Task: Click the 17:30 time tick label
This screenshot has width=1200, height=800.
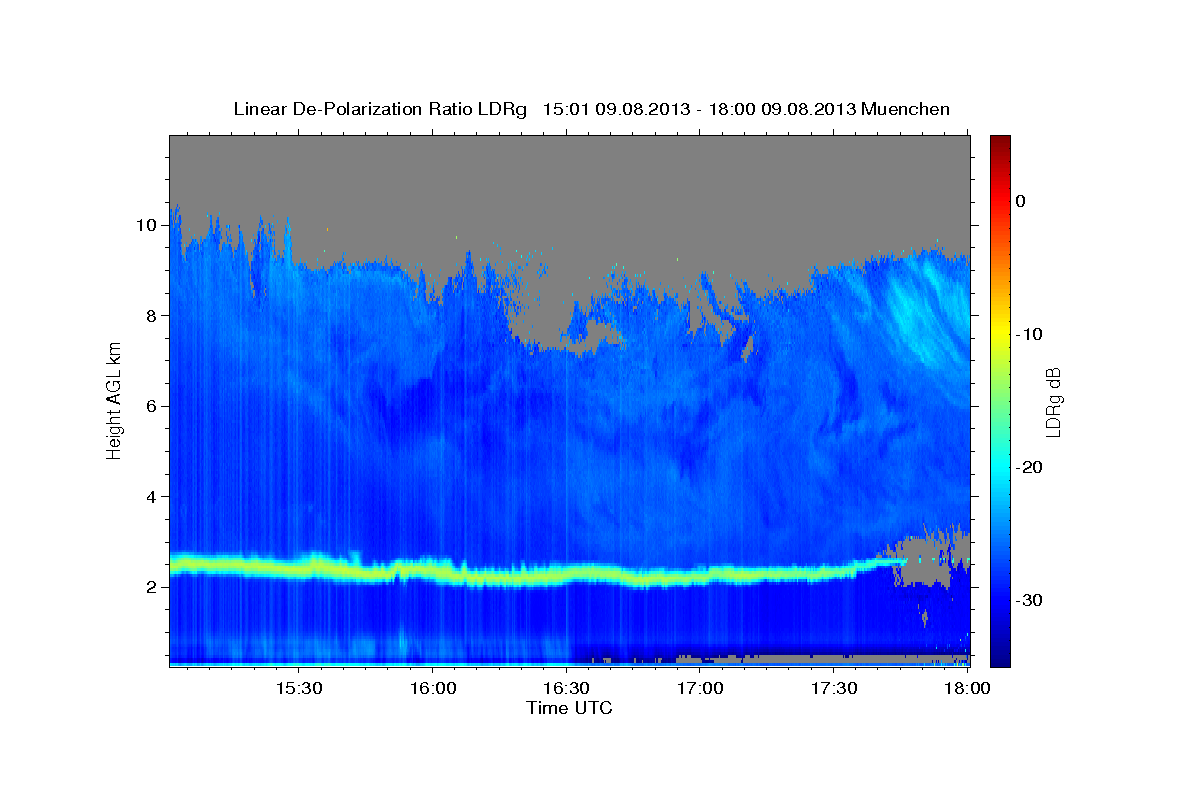Action: (834, 689)
